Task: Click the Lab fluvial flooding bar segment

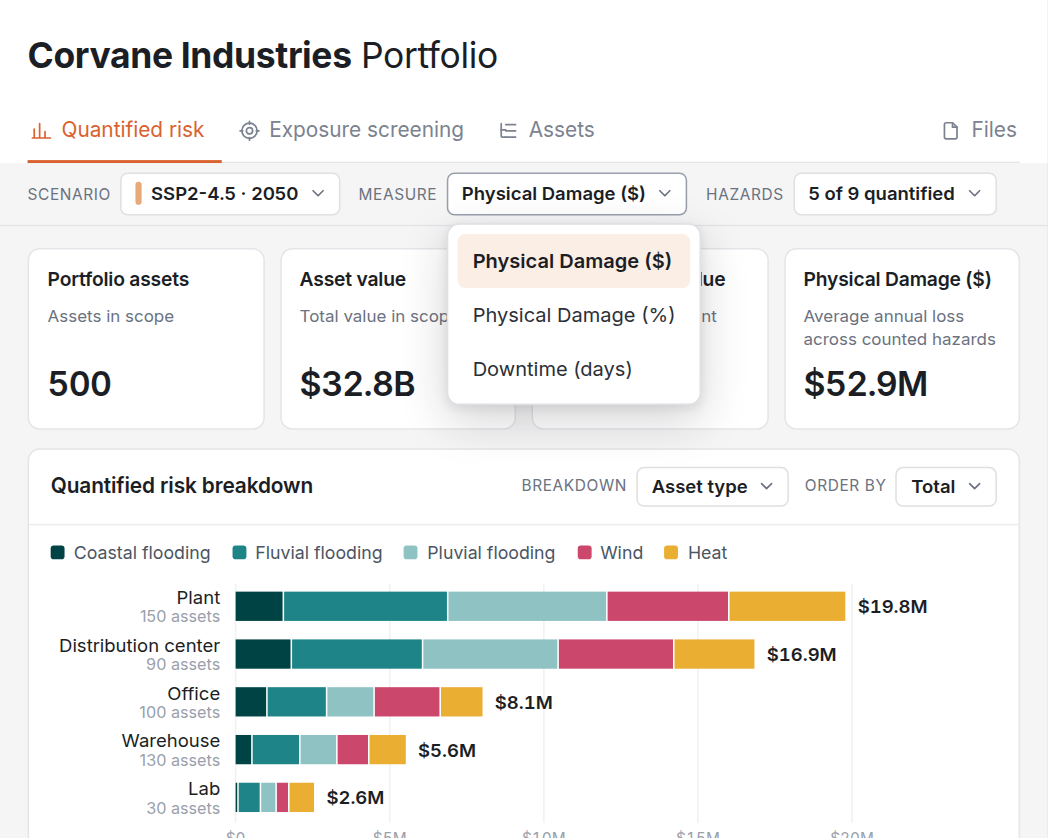Action: 249,797
